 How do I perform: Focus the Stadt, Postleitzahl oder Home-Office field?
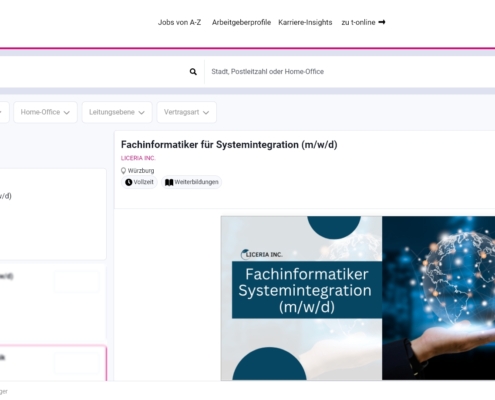click(x=350, y=72)
